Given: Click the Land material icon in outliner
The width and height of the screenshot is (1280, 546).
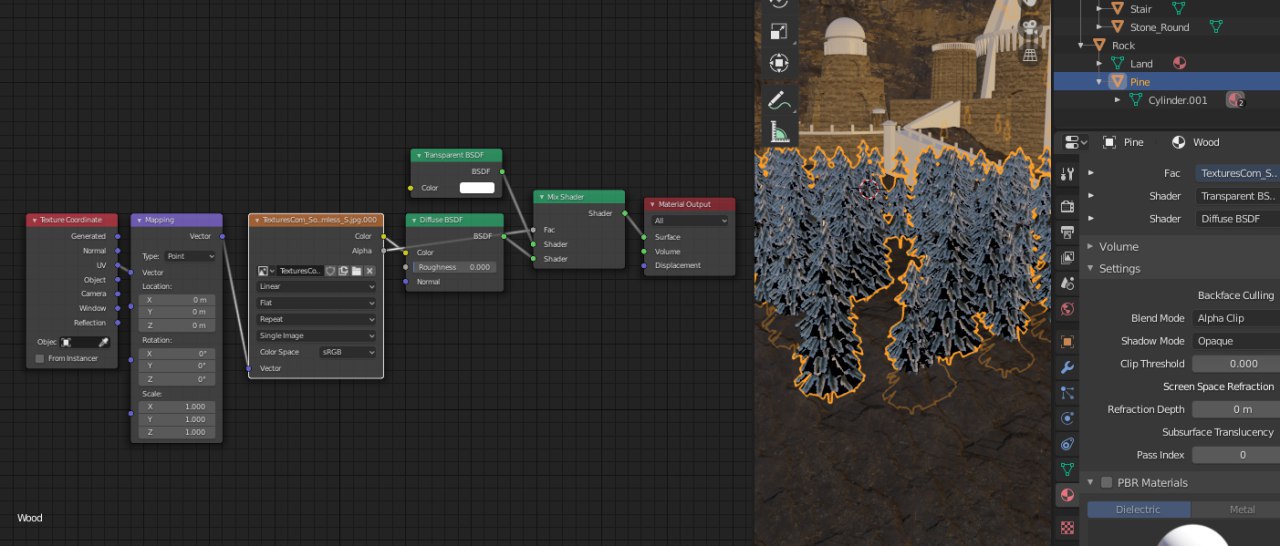Looking at the screenshot, I should (1179, 63).
